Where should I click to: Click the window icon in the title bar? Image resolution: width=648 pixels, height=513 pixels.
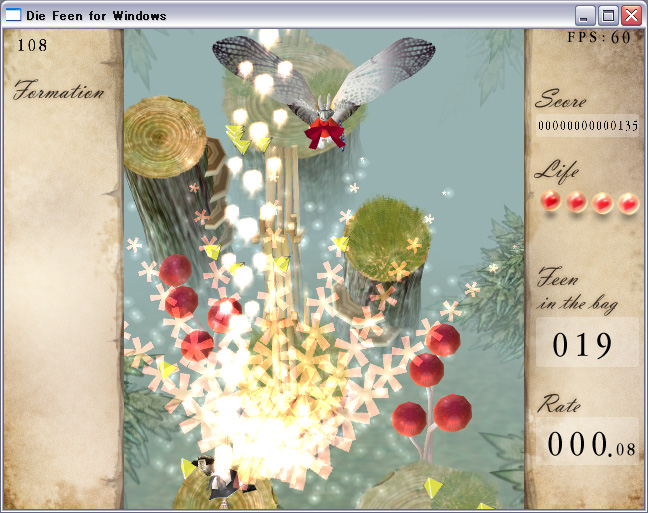(13, 15)
